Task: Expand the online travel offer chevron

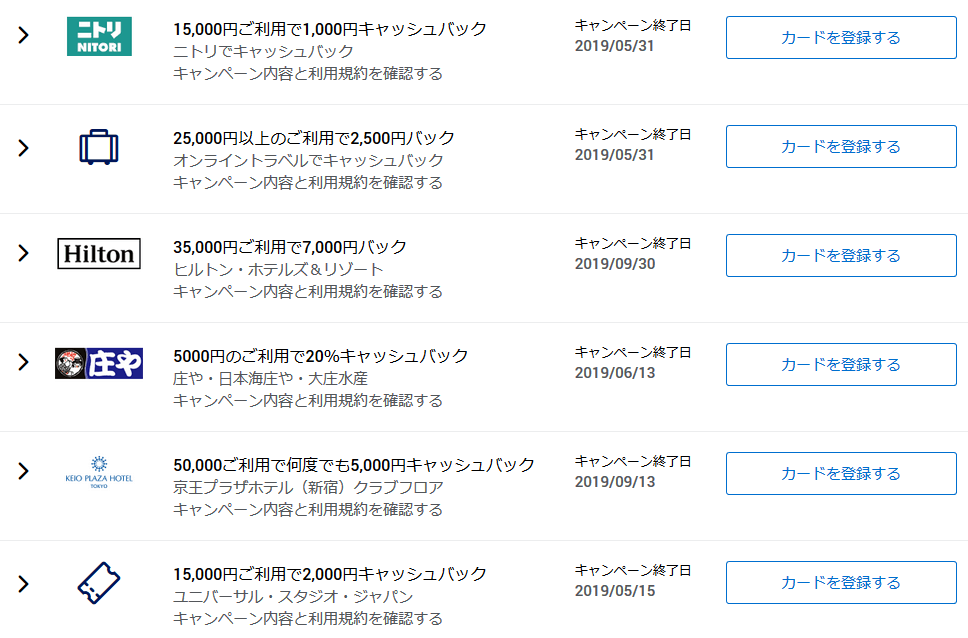Action: point(24,147)
